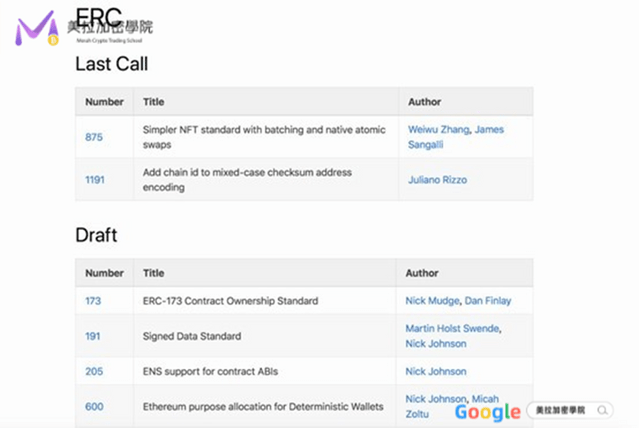The image size is (639, 428).
Task: Click the Google logo
Action: tap(487, 411)
